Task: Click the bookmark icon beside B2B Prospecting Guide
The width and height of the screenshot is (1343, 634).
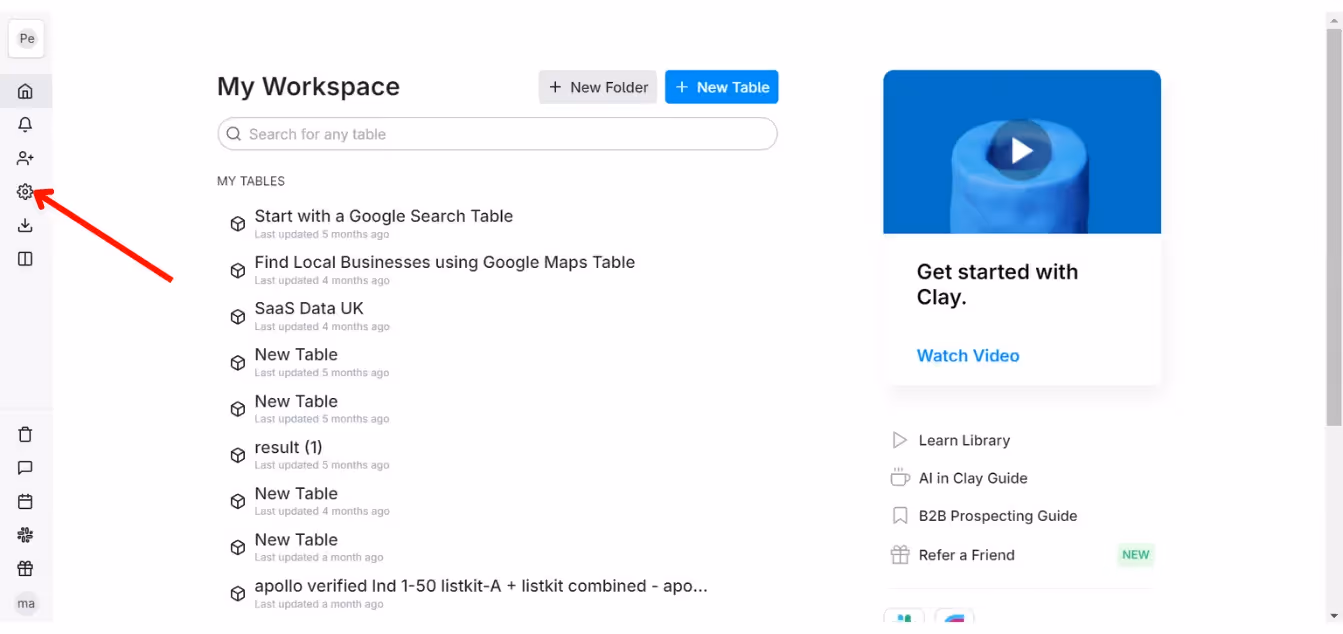Action: click(899, 516)
